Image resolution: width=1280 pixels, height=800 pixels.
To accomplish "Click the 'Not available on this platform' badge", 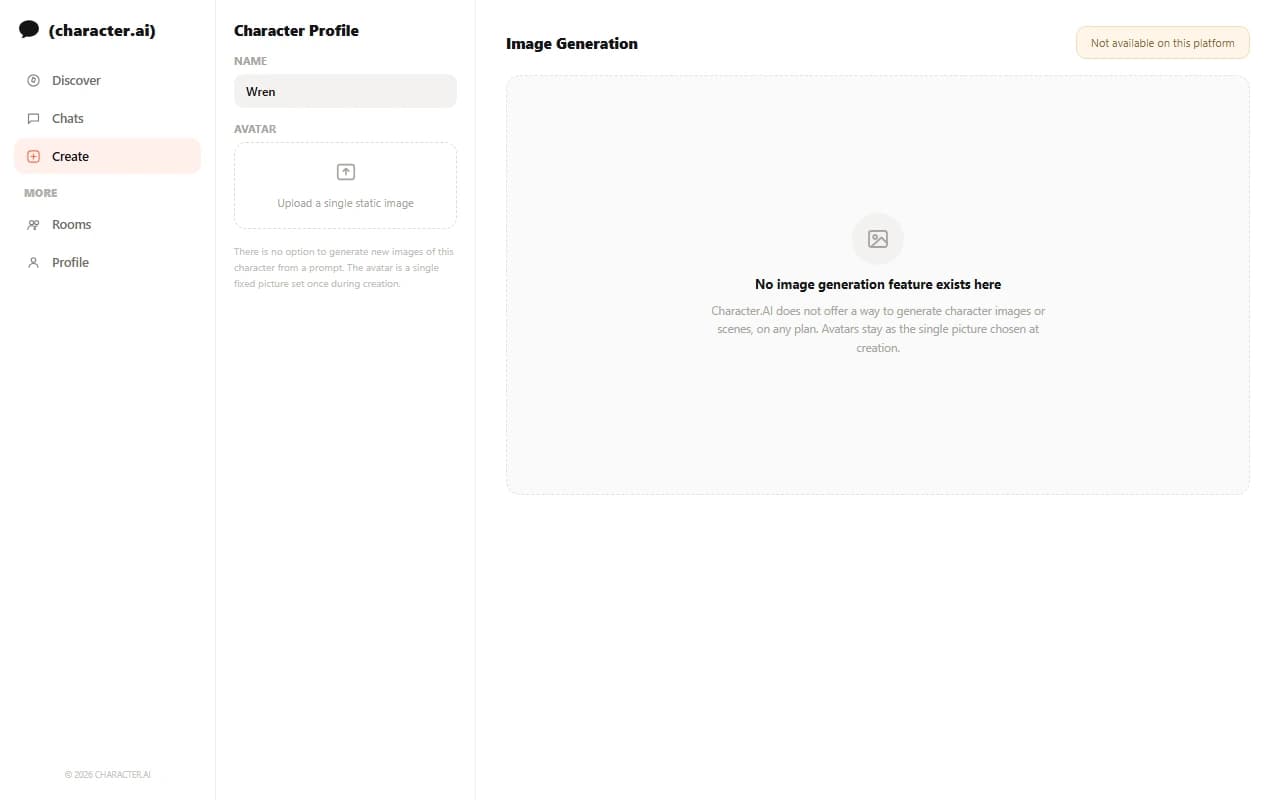I will pyautogui.click(x=1163, y=43).
